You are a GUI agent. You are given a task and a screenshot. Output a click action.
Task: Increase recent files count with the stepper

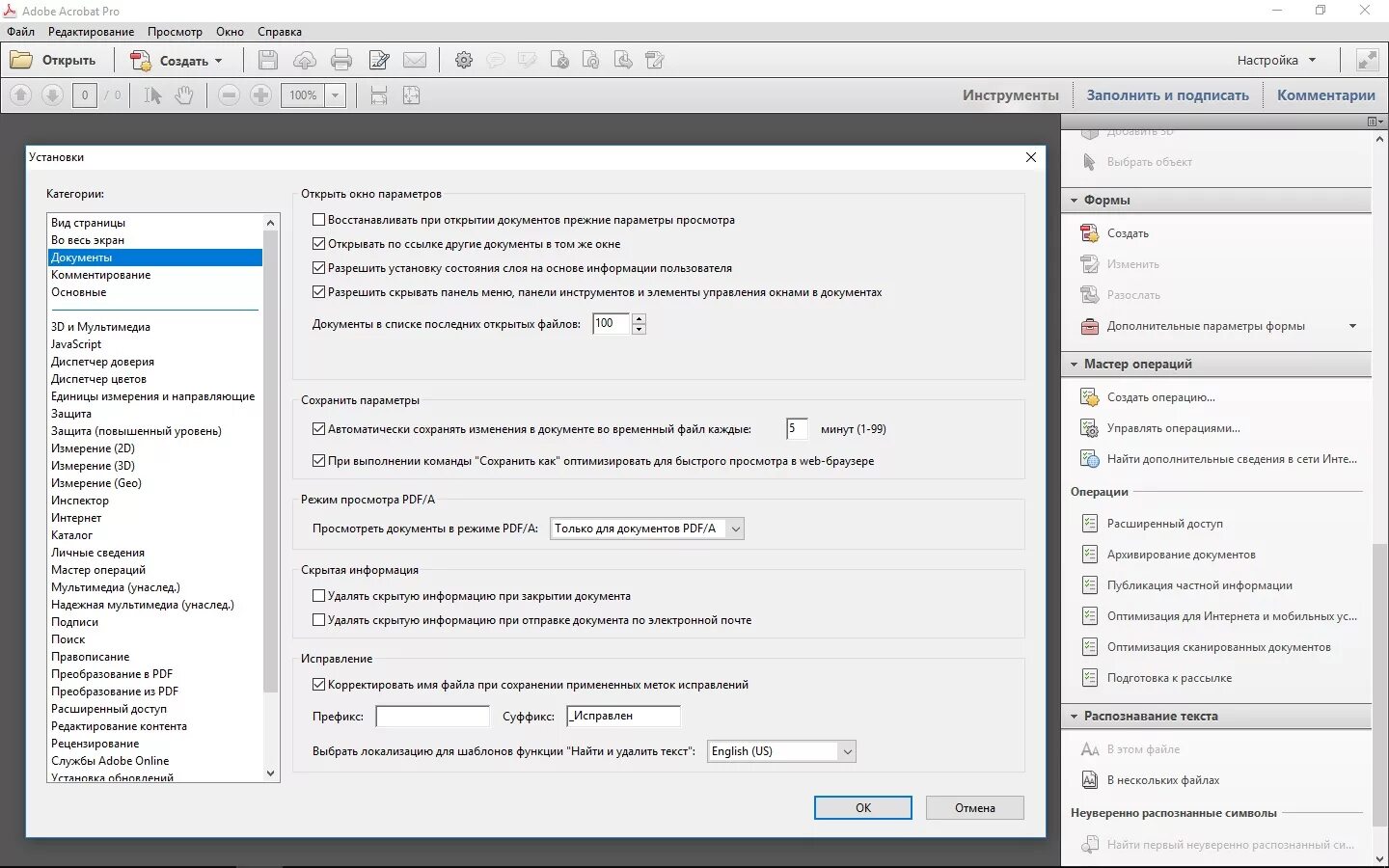pyautogui.click(x=638, y=318)
